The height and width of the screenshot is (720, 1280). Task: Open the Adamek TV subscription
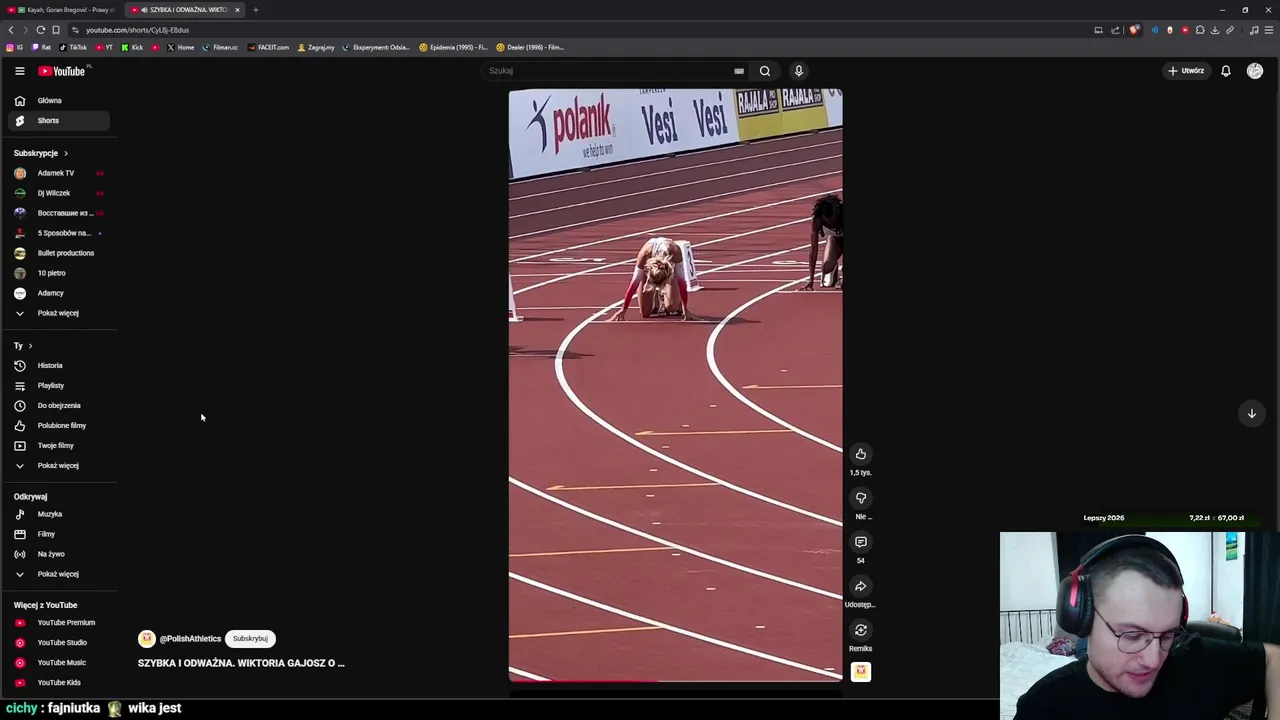[58, 173]
